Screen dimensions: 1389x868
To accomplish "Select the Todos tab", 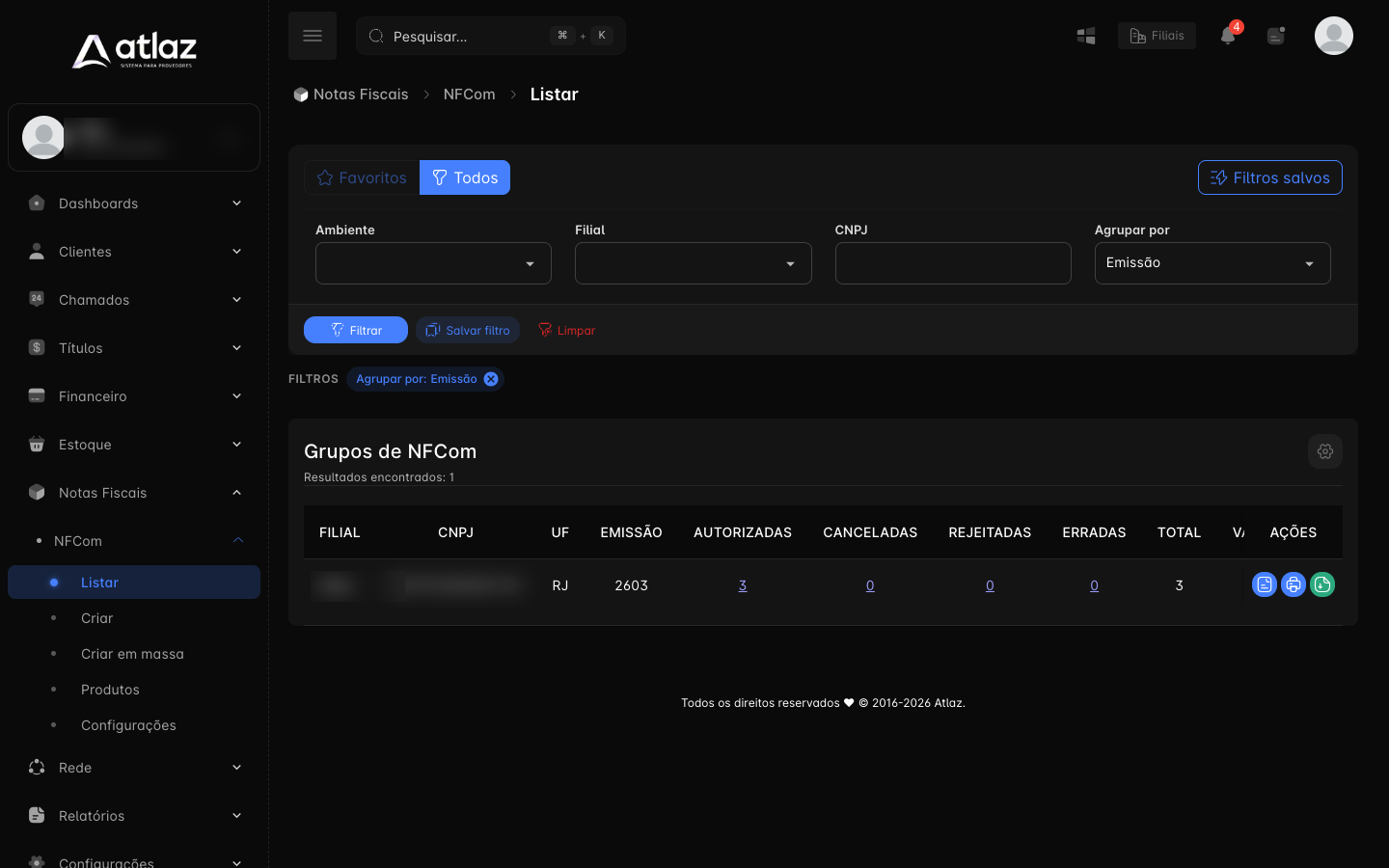I will pos(465,177).
